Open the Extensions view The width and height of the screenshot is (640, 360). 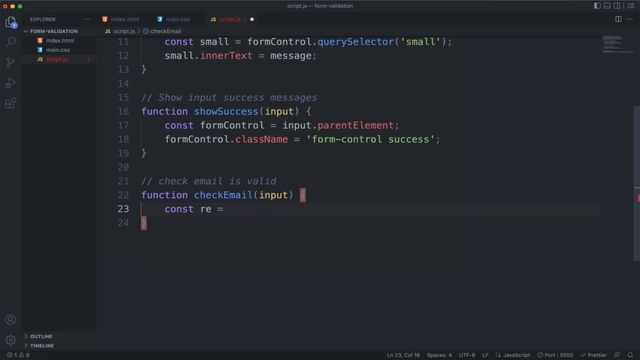point(11,103)
